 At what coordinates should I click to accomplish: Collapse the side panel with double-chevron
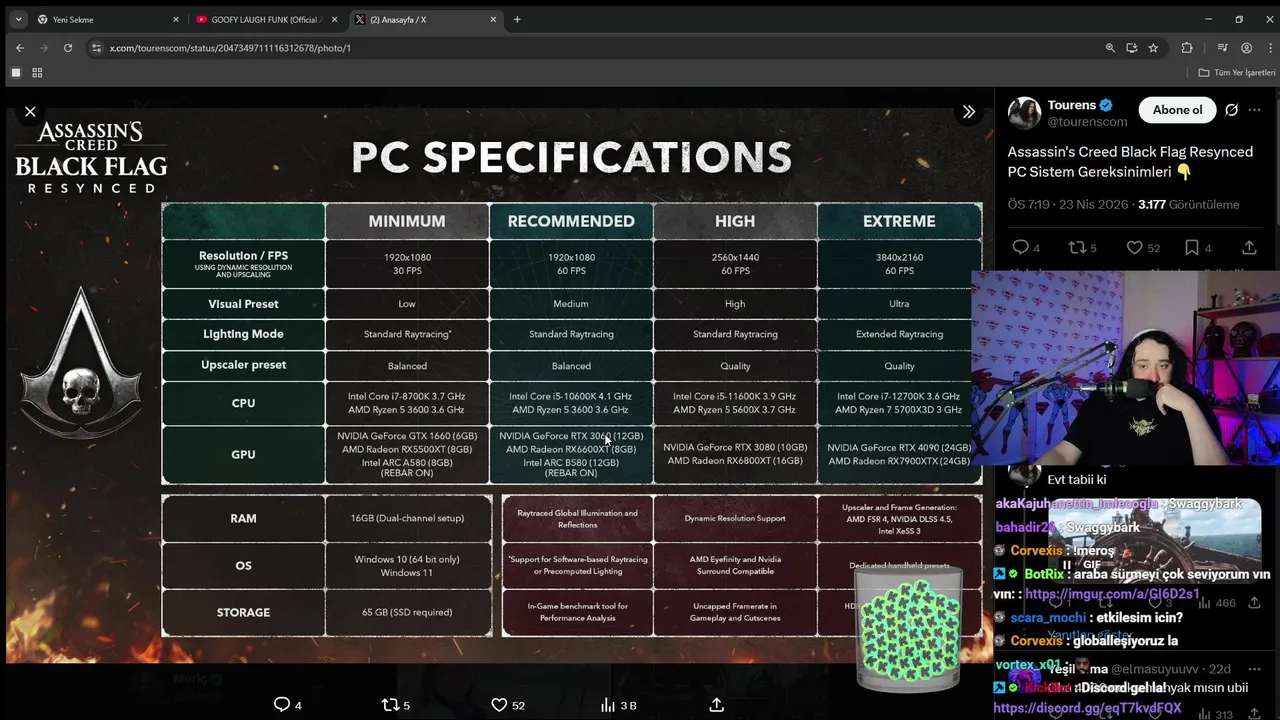tap(968, 112)
